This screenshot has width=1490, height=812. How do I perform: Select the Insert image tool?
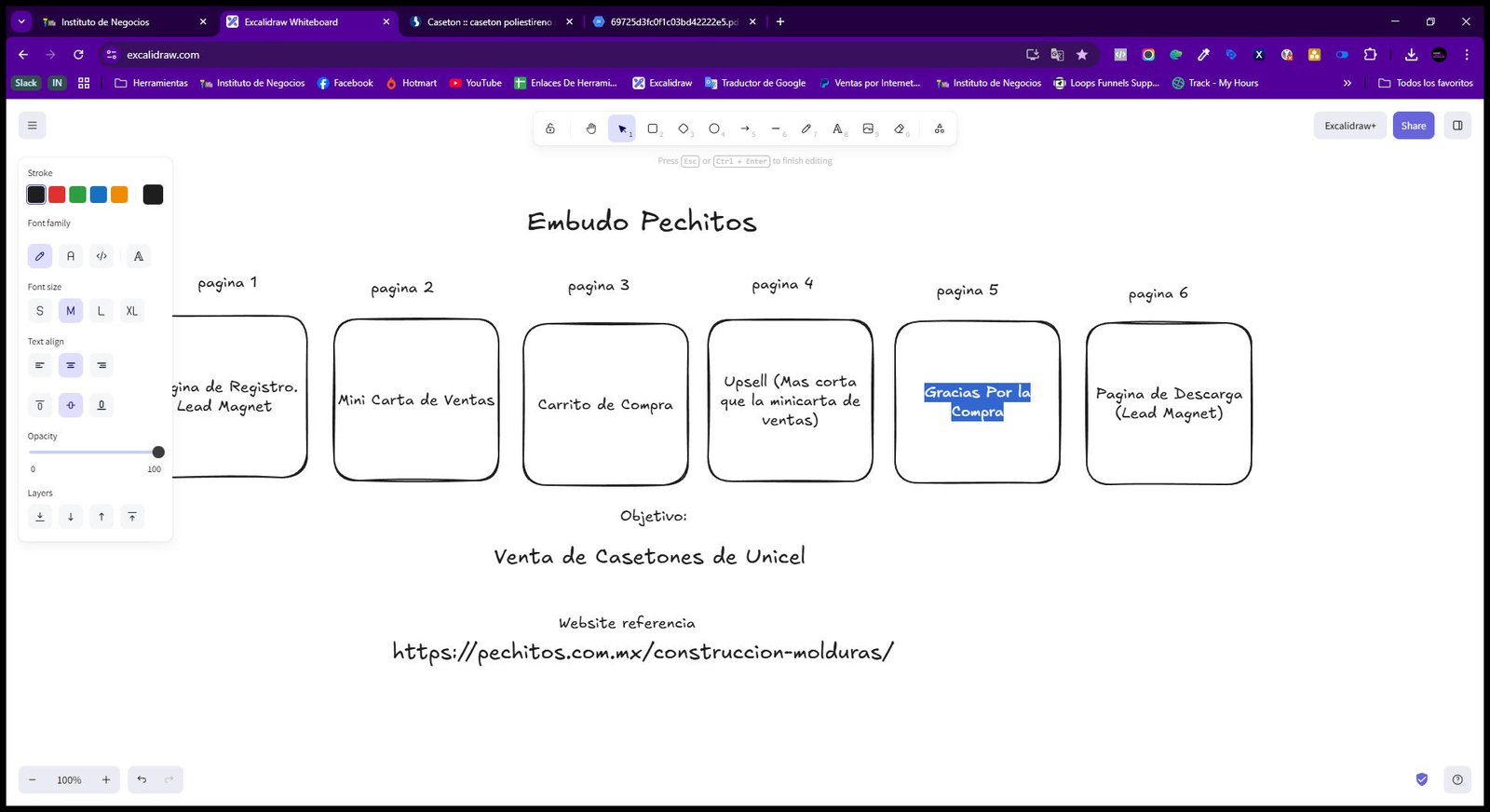(x=868, y=129)
